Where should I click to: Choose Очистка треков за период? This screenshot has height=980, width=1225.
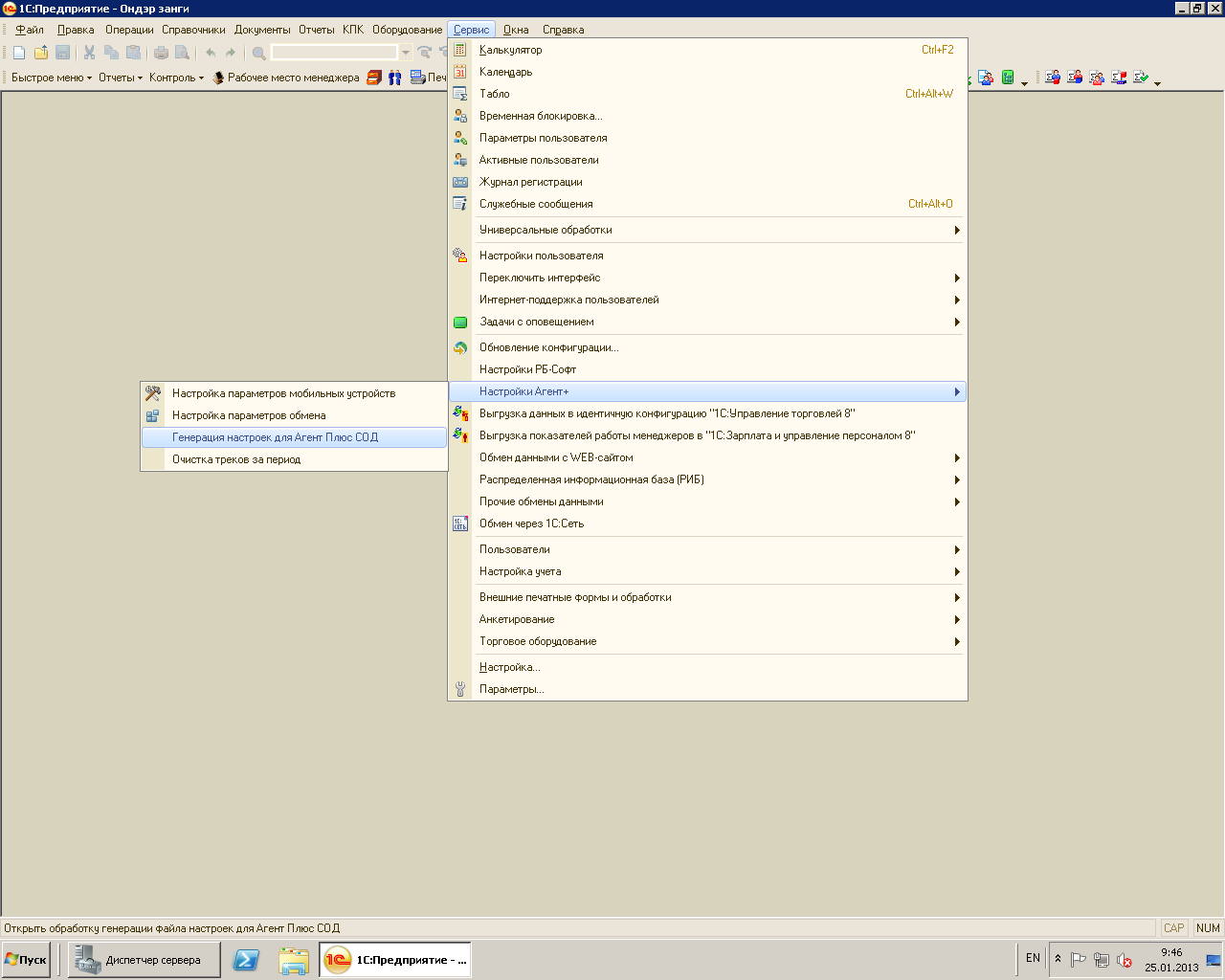(236, 459)
